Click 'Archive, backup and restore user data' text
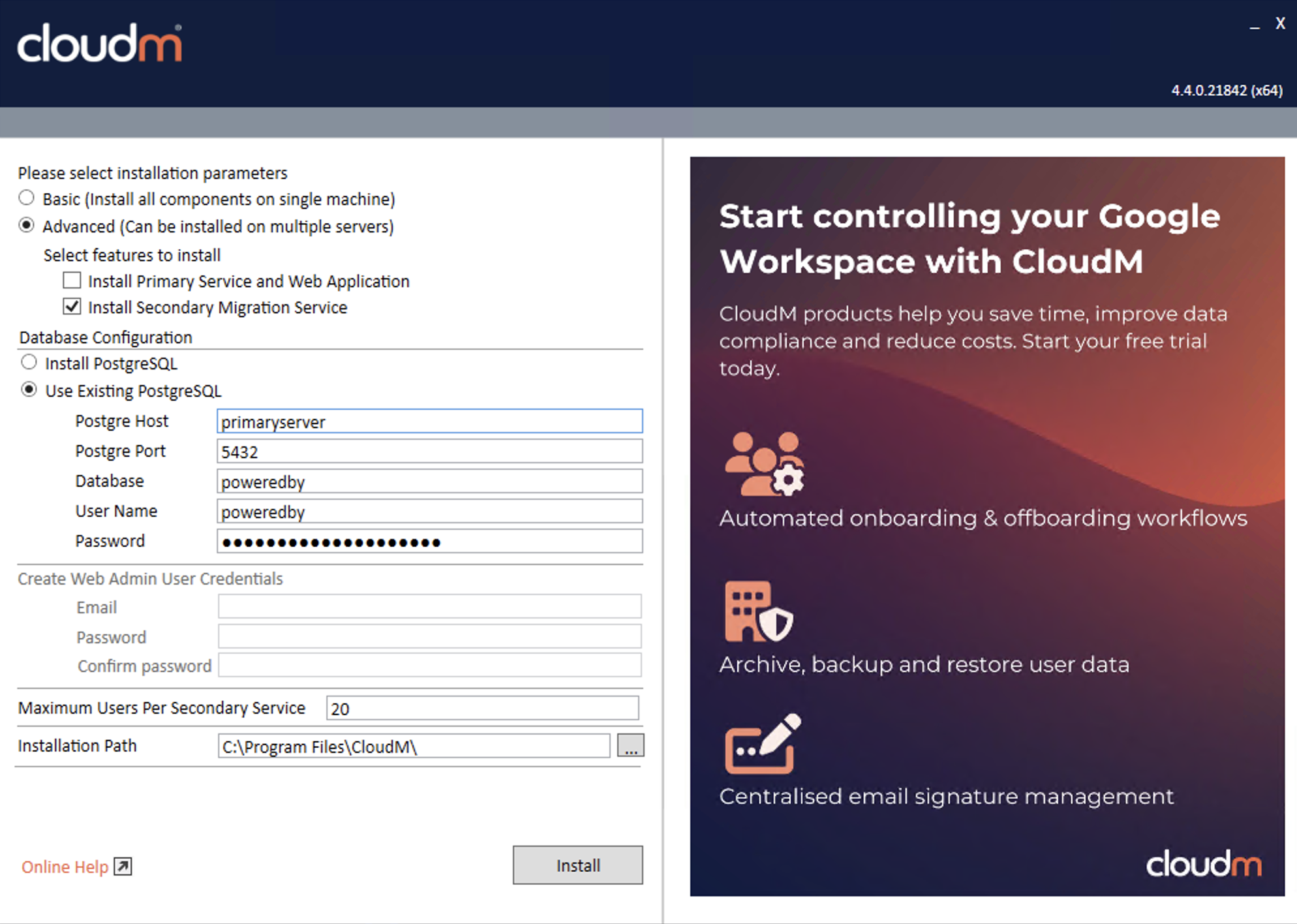This screenshot has width=1297, height=924. pyautogui.click(x=924, y=664)
